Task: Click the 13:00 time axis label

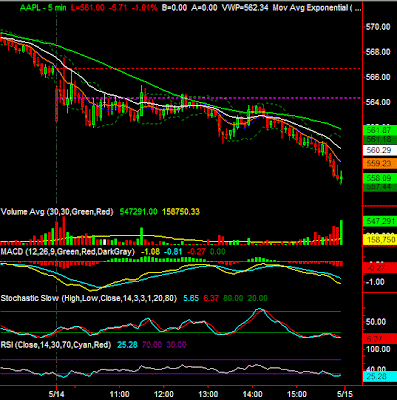Action: click(208, 394)
